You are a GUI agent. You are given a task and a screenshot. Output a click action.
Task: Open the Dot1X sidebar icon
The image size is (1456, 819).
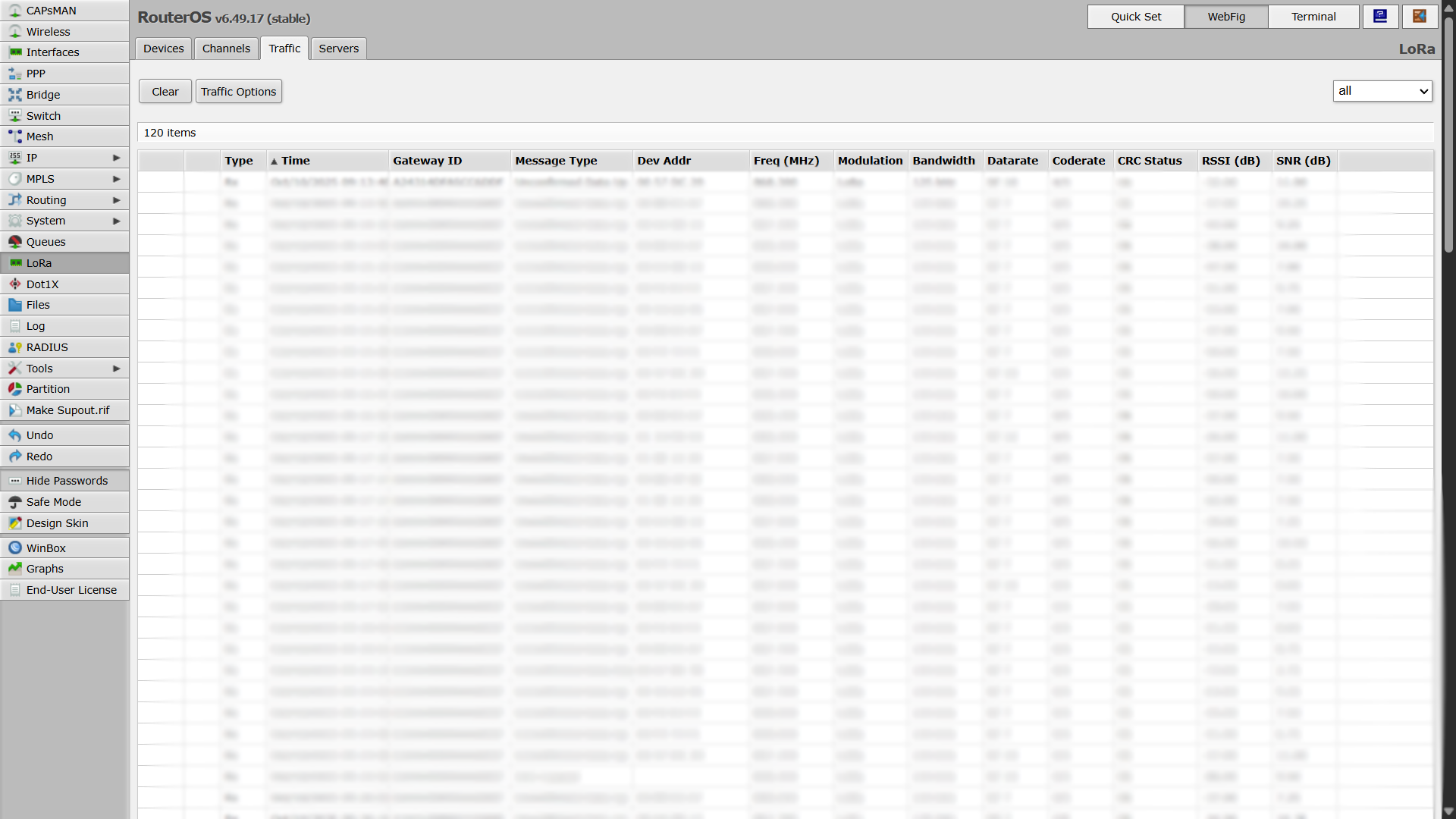tap(14, 284)
